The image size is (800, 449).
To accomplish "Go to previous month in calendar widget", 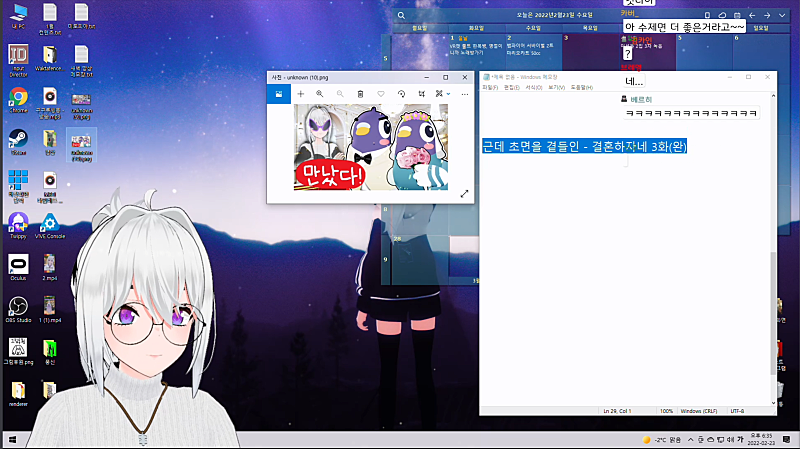I will coord(752,15).
